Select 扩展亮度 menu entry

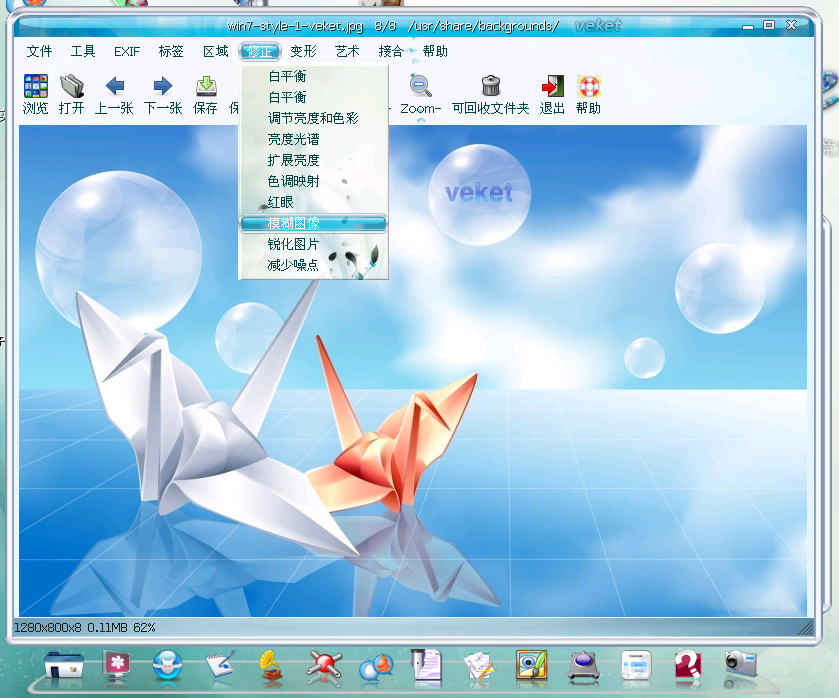[x=314, y=160]
